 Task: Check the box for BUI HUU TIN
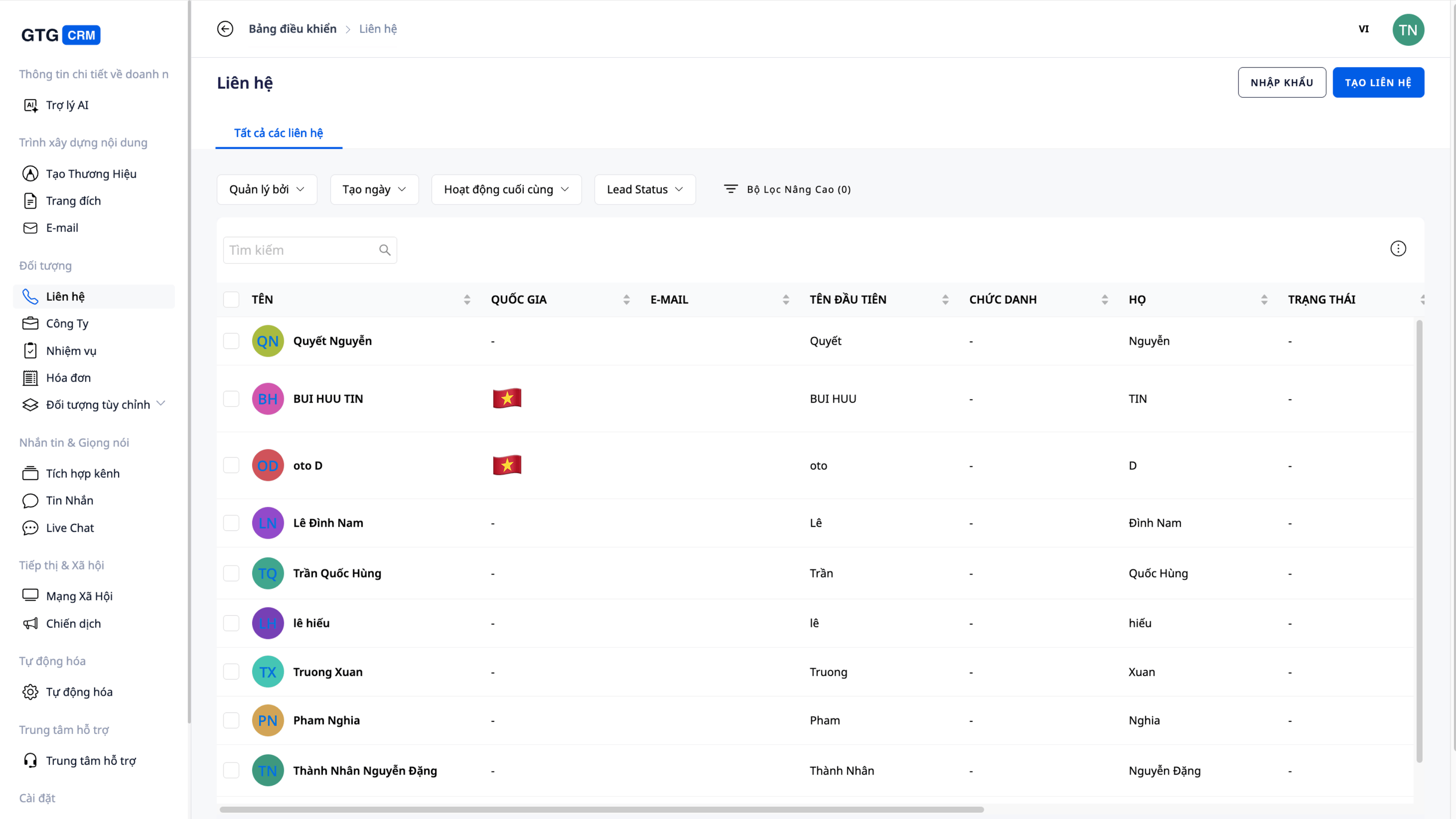[231, 398]
